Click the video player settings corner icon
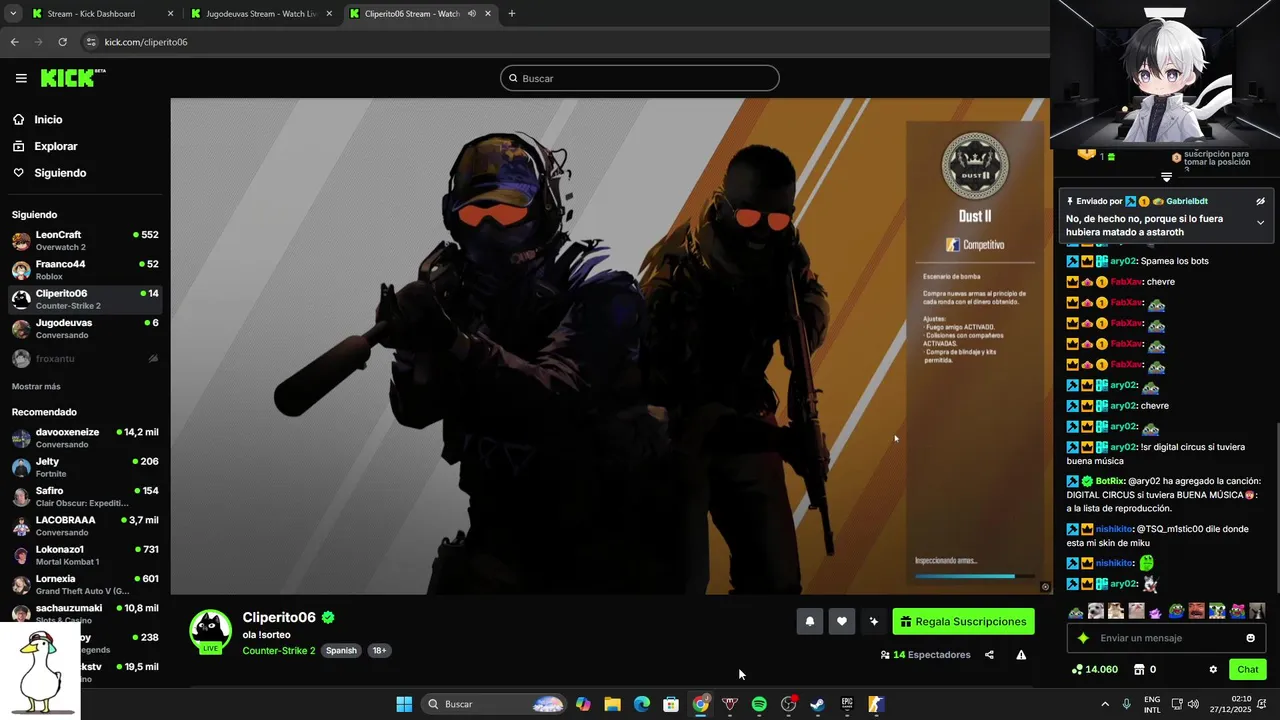 point(1045,587)
